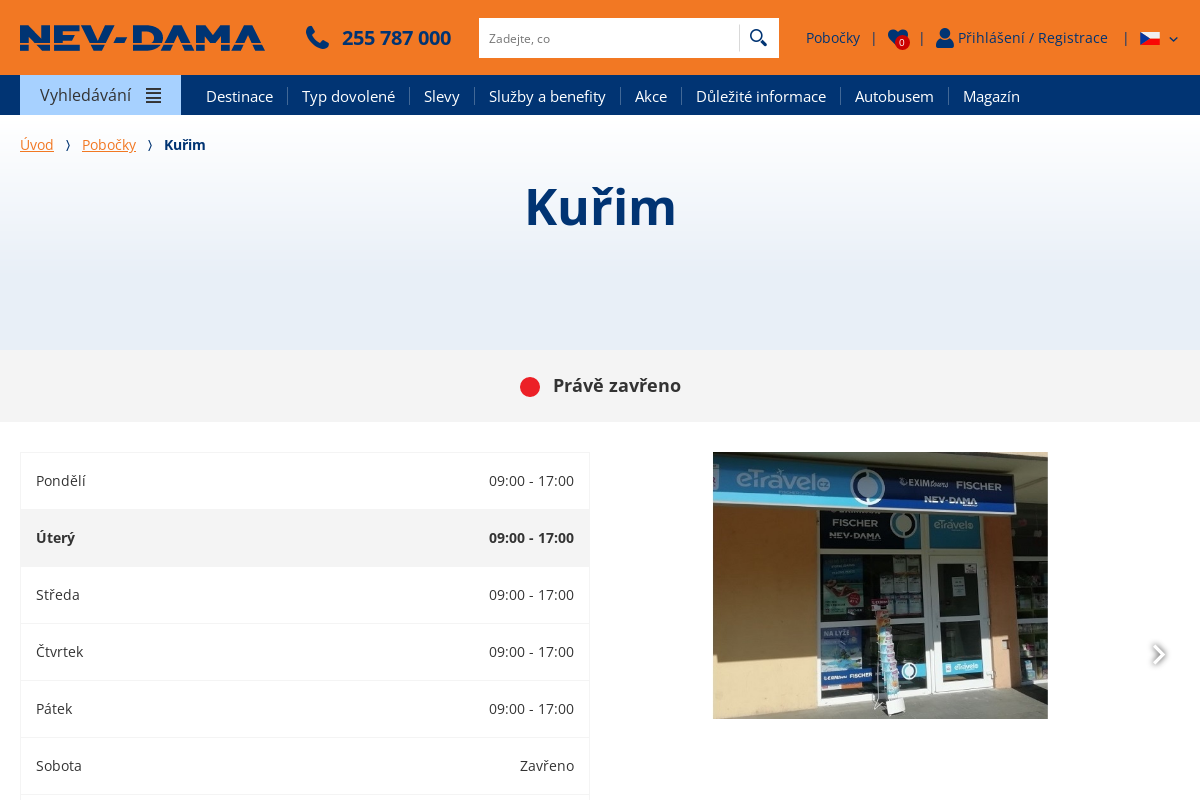Screen dimensions: 1200x800
Task: Open the Typ dovolené menu
Action: (348, 96)
